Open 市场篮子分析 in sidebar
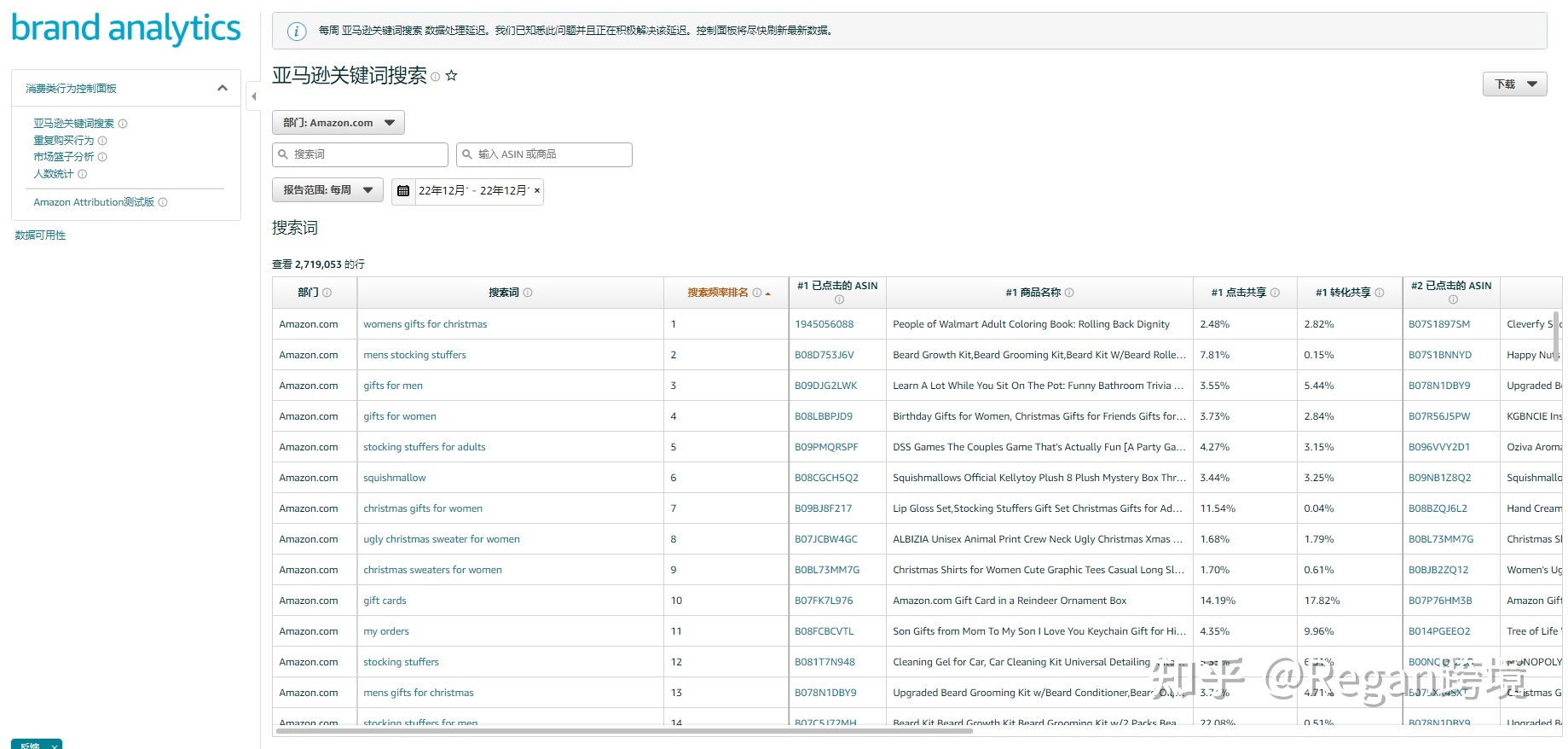1568x749 pixels. tap(64, 157)
